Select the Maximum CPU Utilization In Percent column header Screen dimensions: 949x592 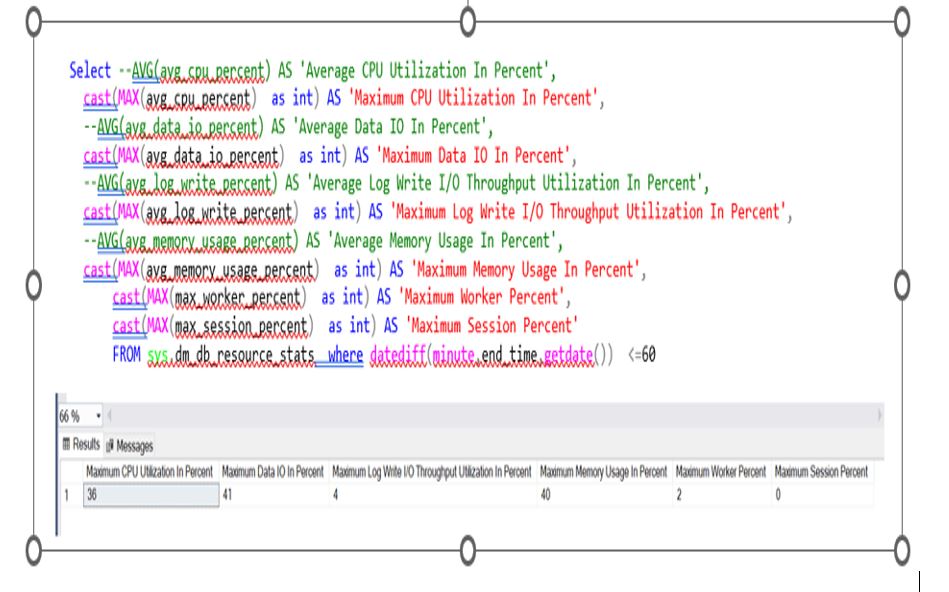[149, 472]
